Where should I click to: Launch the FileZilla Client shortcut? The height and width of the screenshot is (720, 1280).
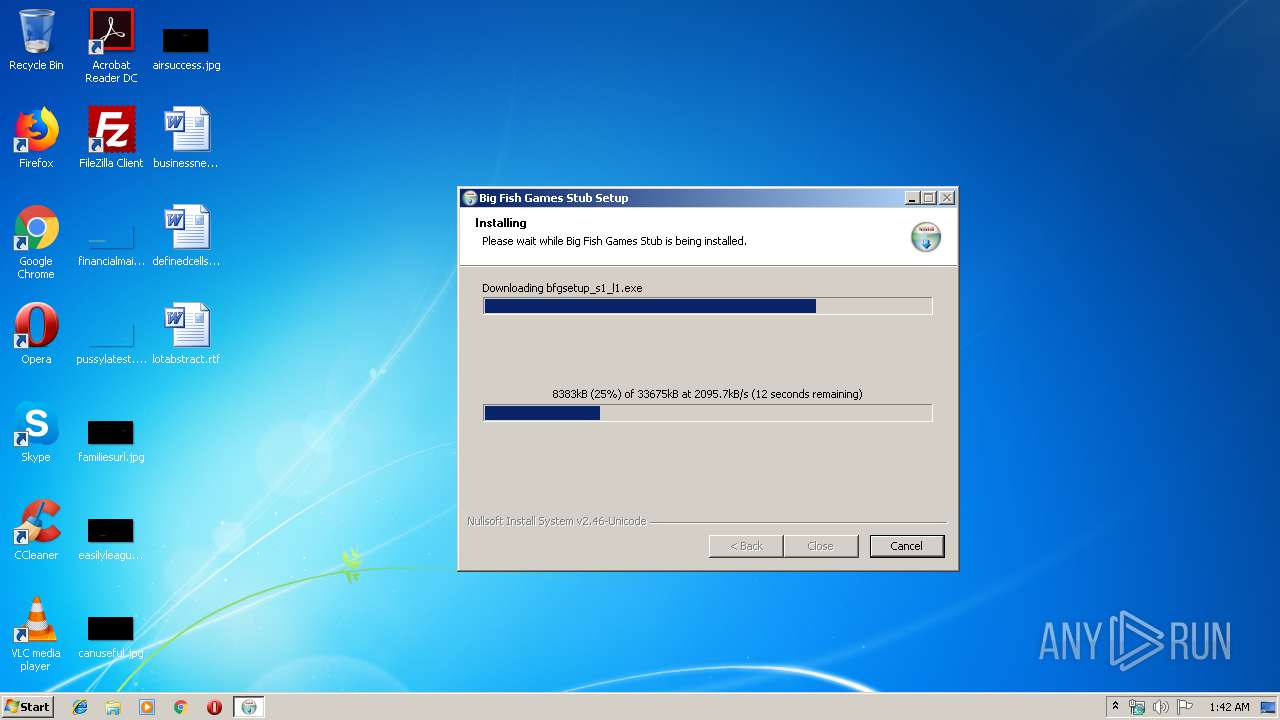tap(111, 138)
